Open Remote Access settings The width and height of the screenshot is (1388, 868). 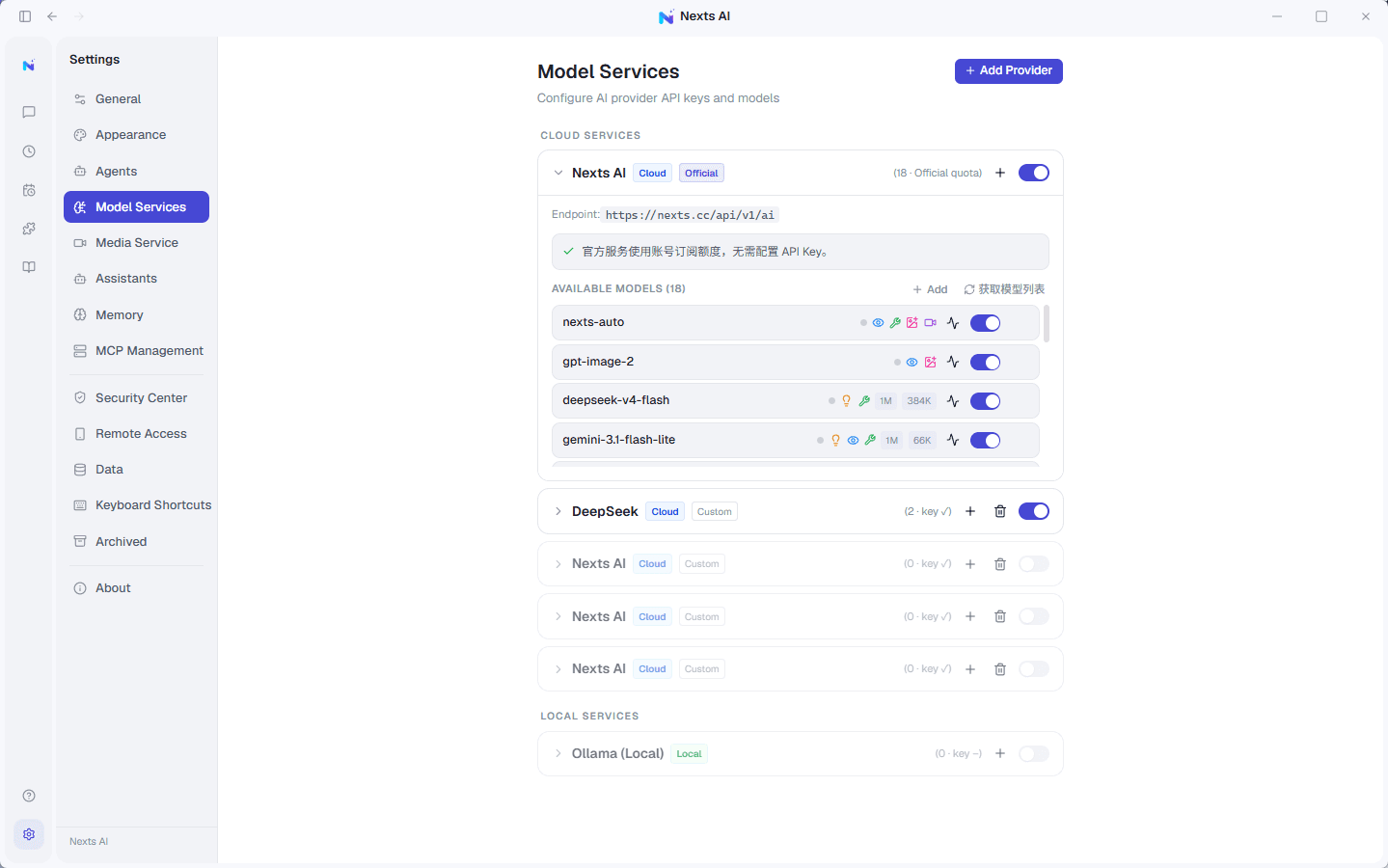[136, 434]
